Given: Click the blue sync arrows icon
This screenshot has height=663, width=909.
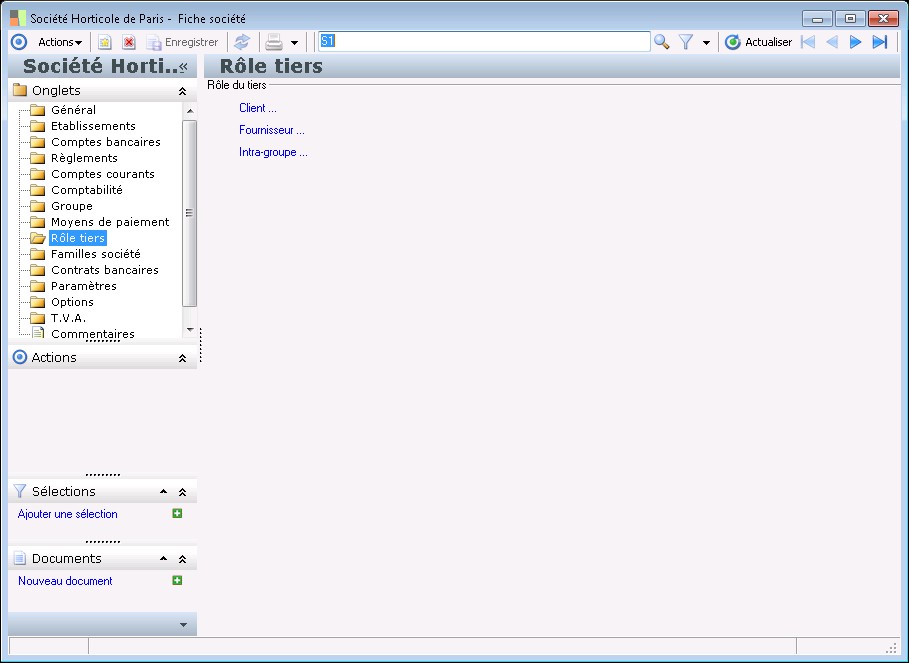Looking at the screenshot, I should pyautogui.click(x=242, y=42).
